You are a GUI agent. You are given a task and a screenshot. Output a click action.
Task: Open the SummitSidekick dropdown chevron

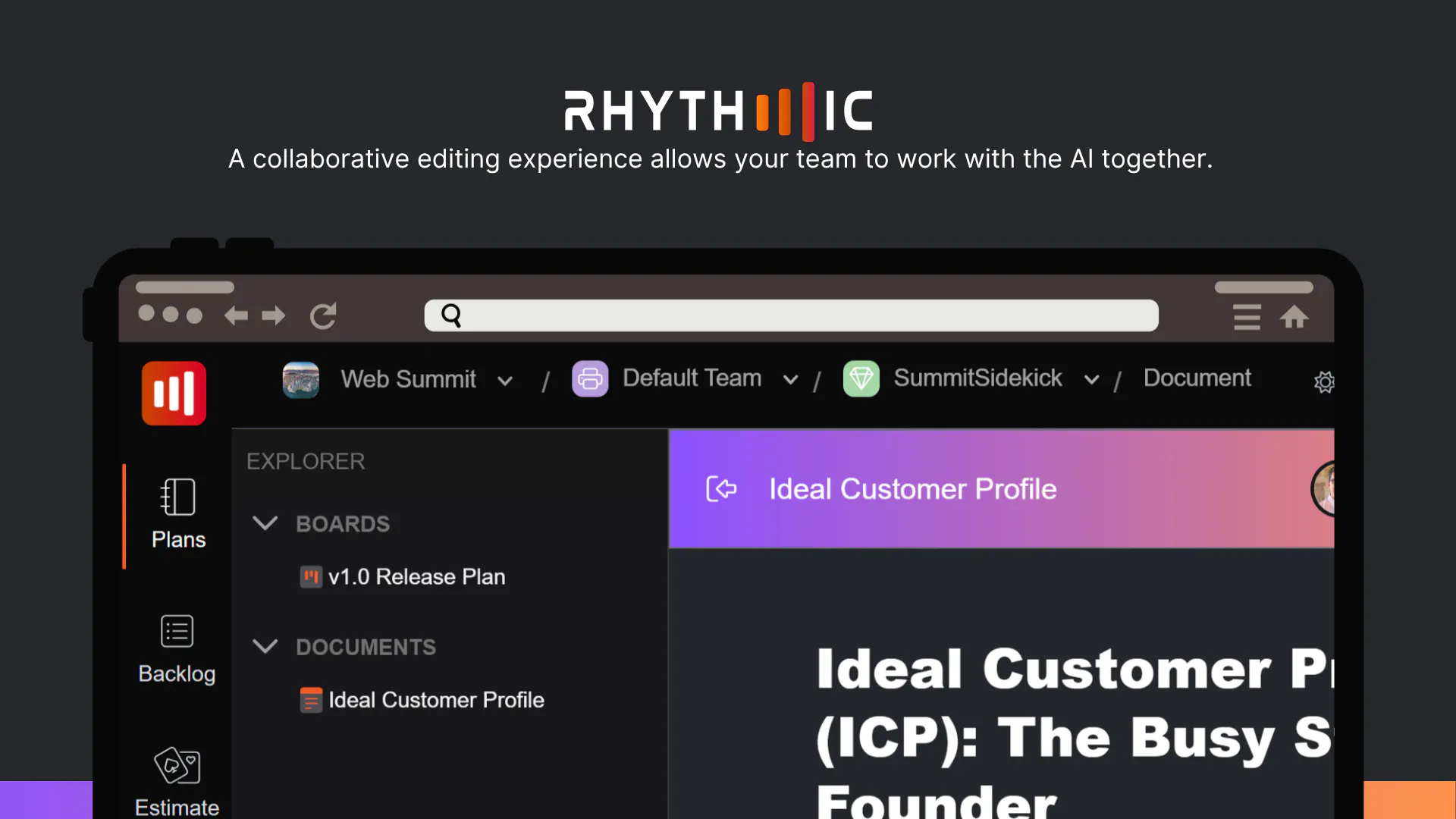tap(1091, 380)
